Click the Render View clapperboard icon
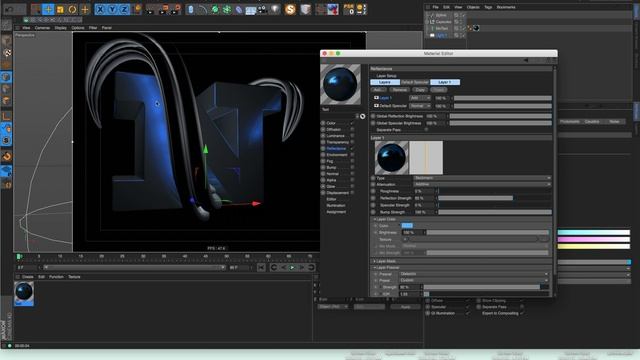 151,9
